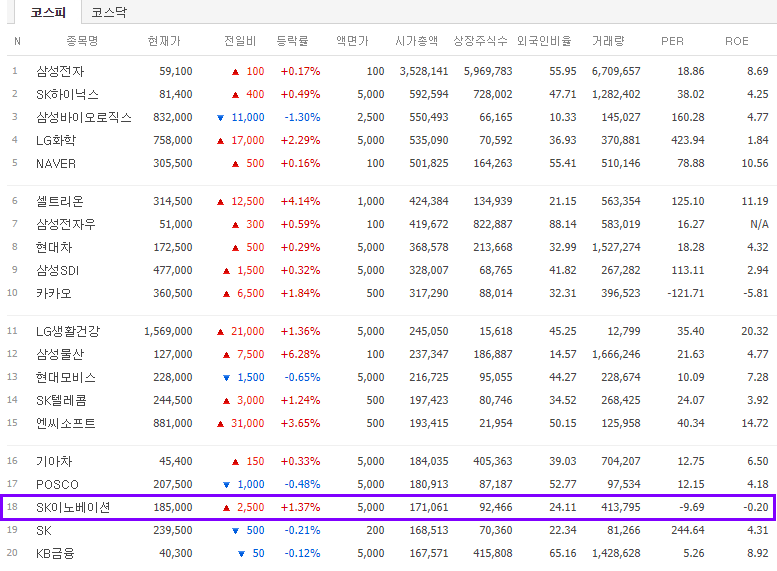Switch to the 코스닥 tab
This screenshot has width=777, height=571.
(x=109, y=12)
